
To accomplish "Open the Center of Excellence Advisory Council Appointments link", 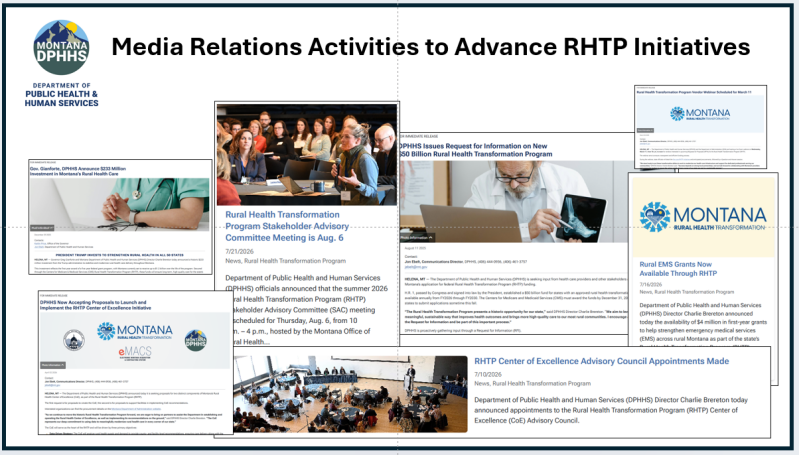I will [602, 361].
